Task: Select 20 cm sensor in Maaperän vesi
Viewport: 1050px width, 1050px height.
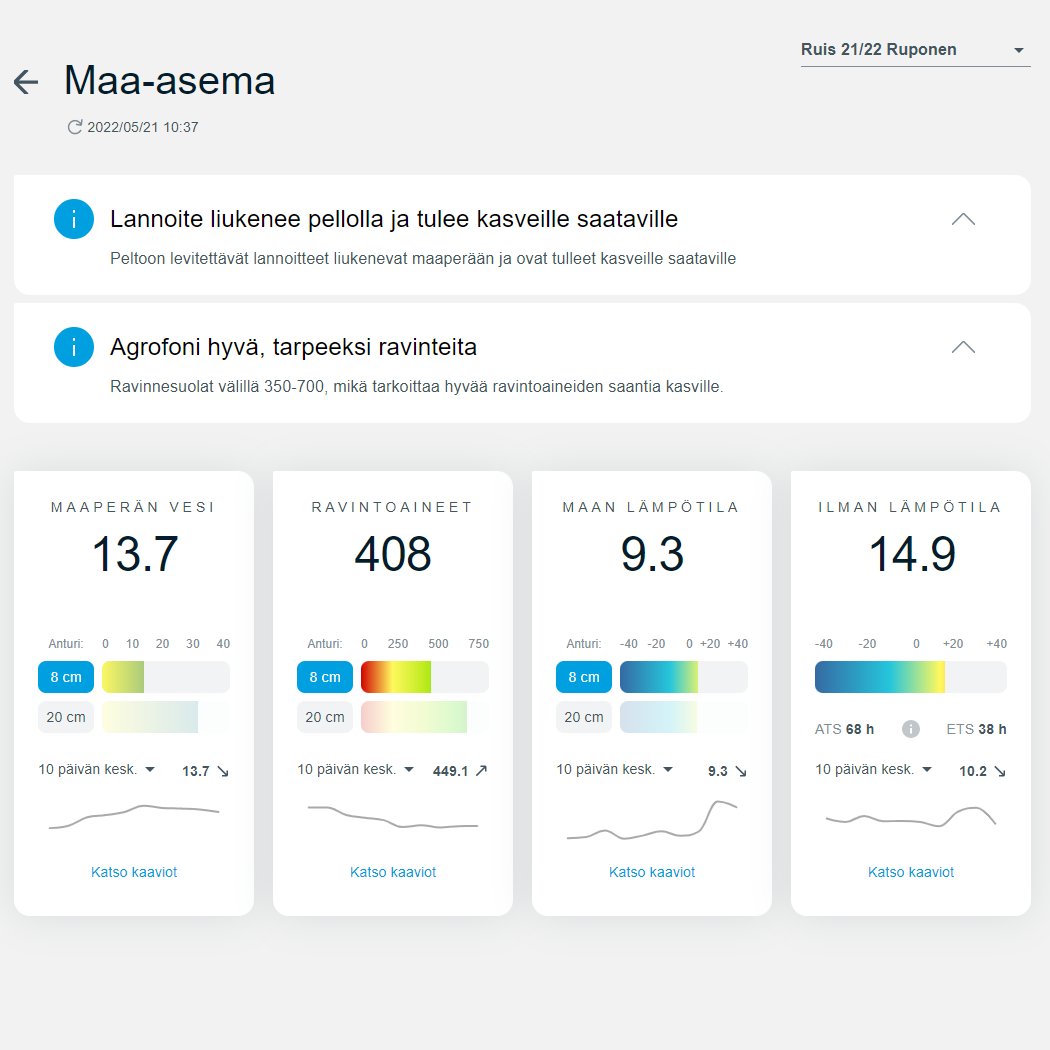Action: pos(66,717)
